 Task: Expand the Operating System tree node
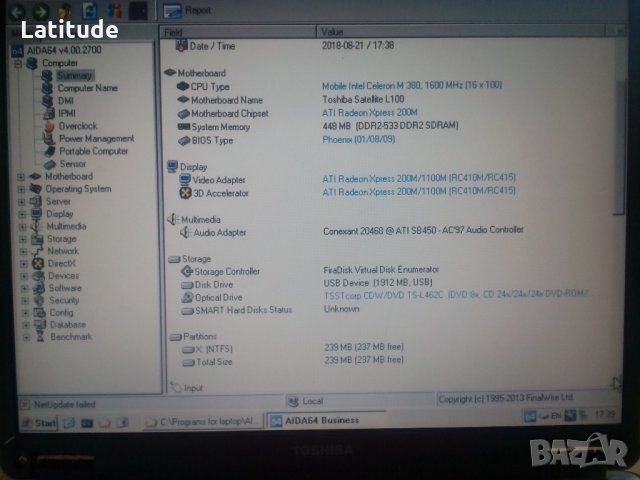click(21, 189)
